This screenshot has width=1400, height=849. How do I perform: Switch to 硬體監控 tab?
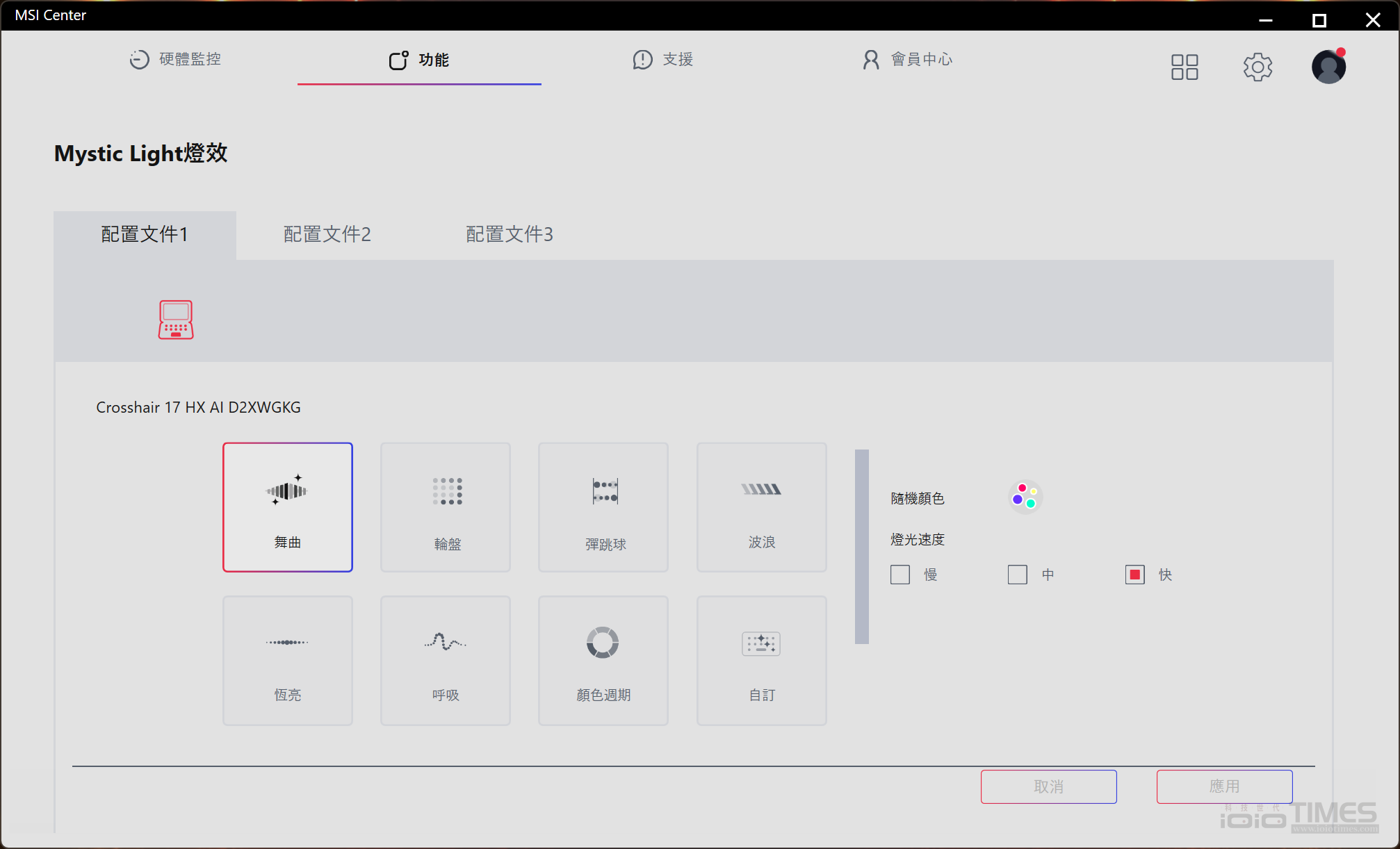point(175,59)
